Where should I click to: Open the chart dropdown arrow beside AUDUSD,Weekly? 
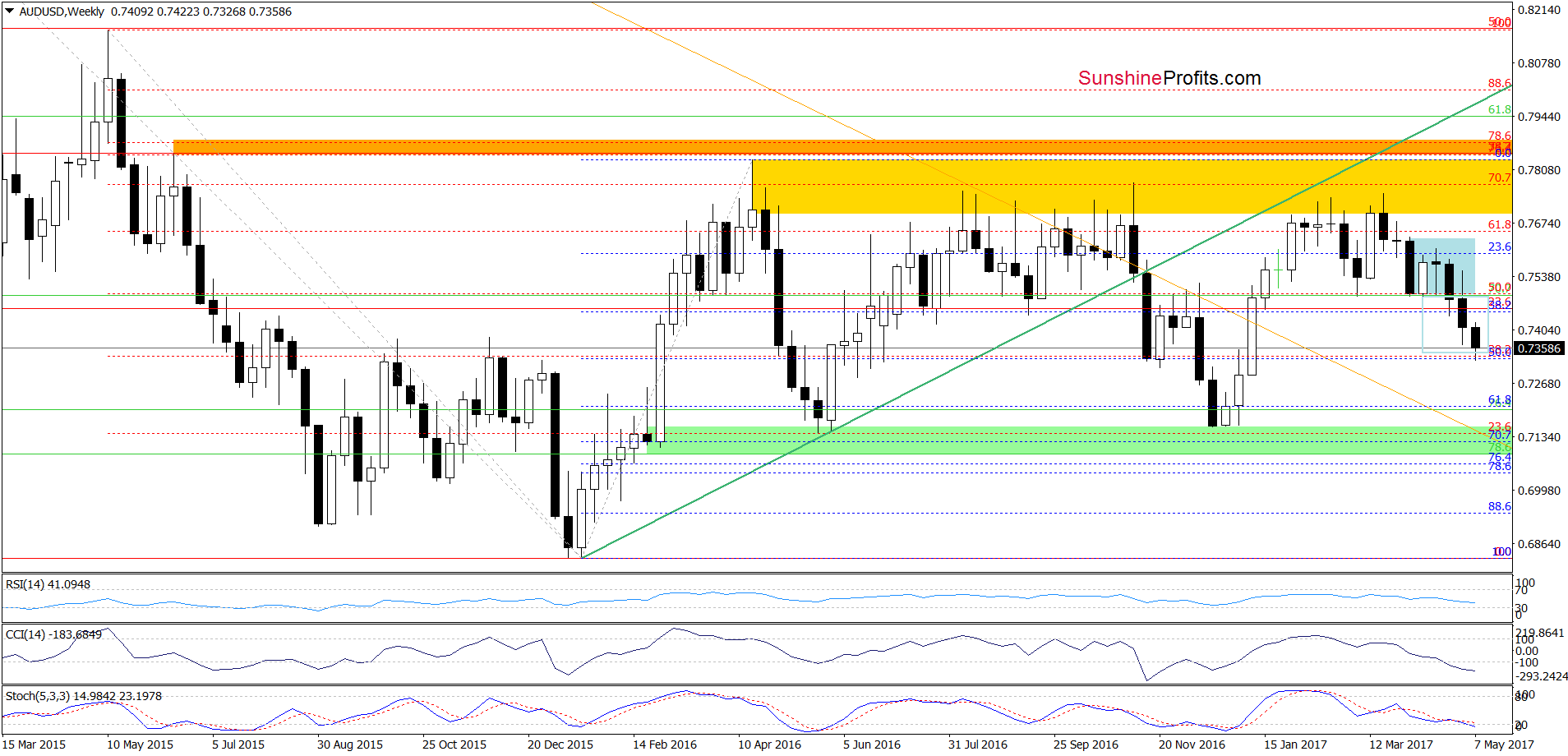click(x=10, y=12)
